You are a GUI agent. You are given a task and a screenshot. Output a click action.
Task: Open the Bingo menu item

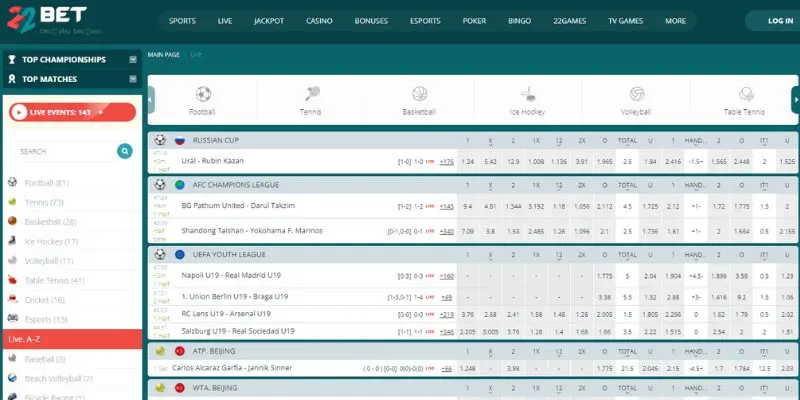pos(519,21)
